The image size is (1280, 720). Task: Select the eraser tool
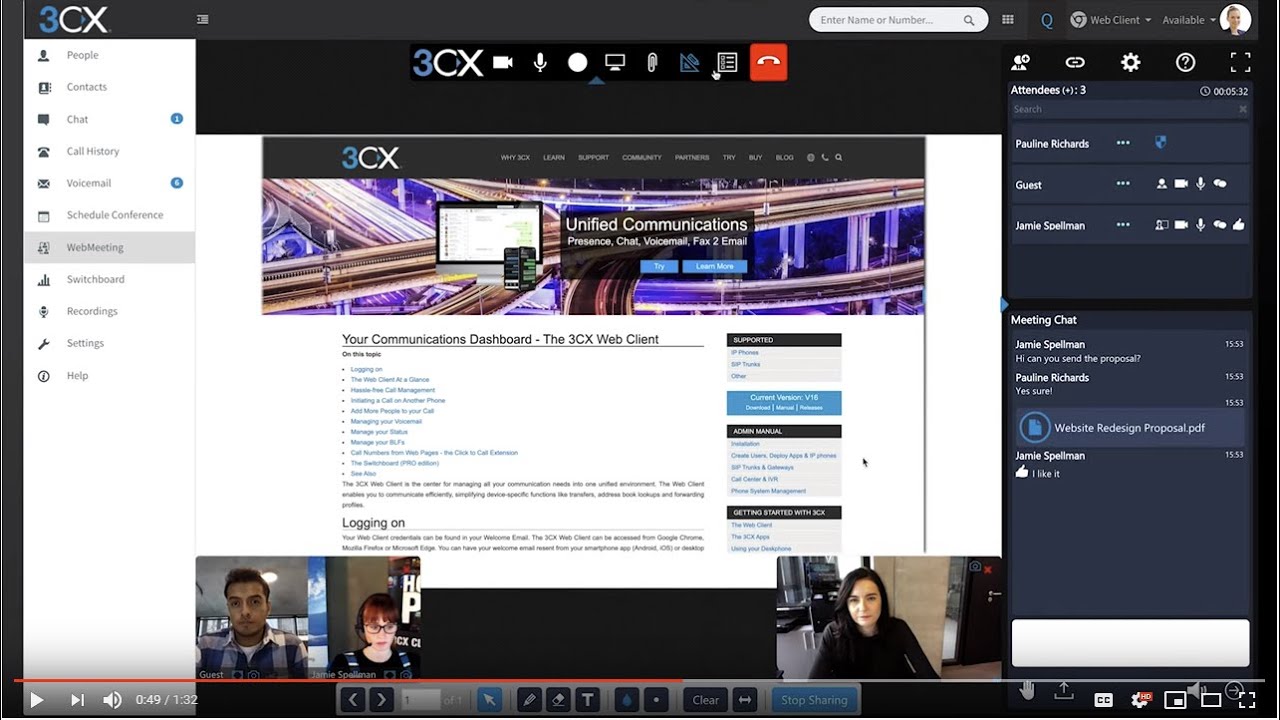coord(559,700)
